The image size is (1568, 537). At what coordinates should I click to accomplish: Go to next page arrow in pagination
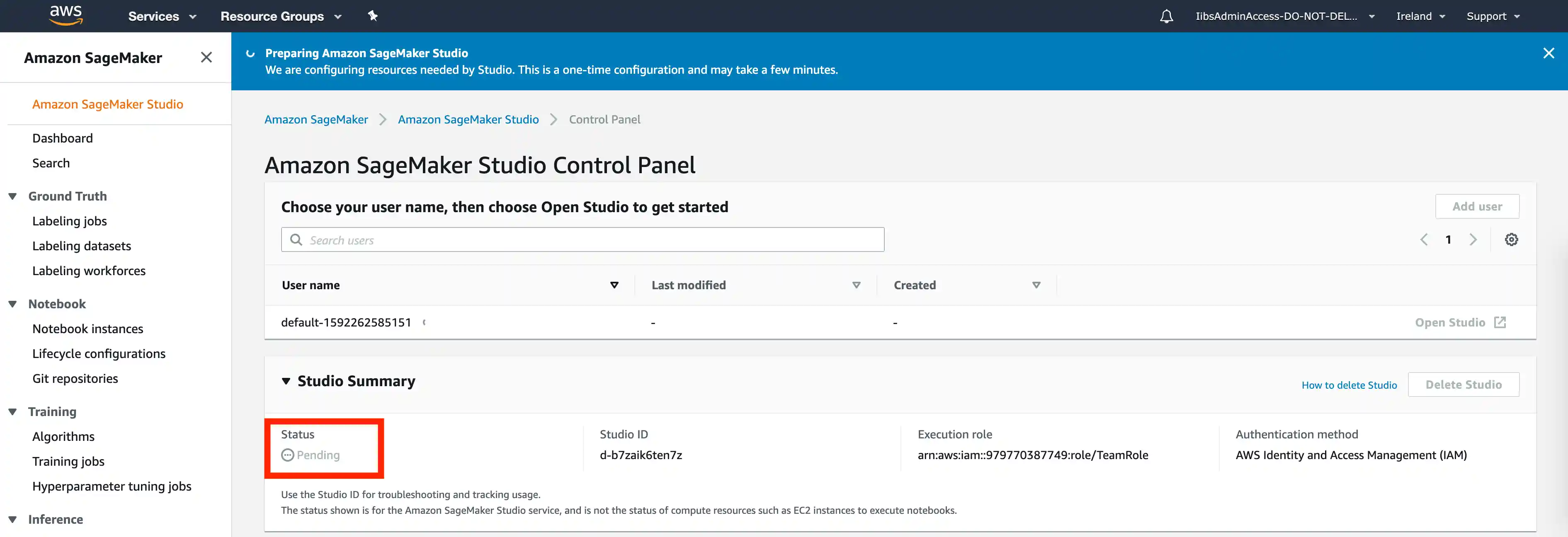(x=1473, y=239)
